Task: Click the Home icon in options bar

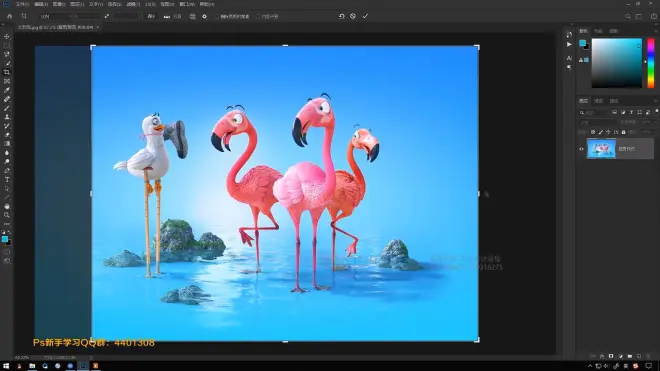Action: 10,16
